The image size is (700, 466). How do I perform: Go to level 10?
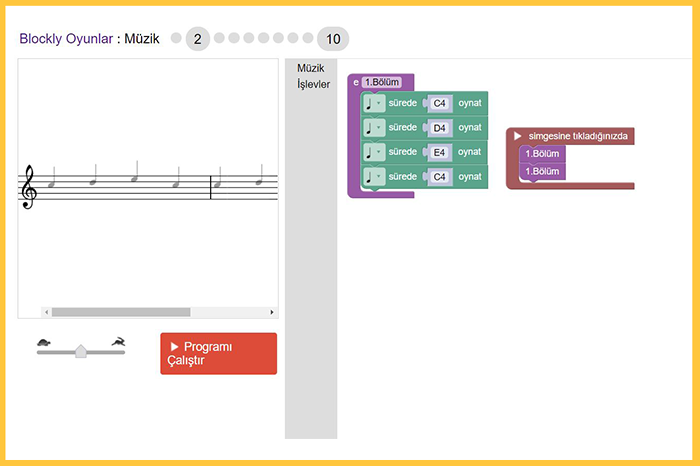(x=333, y=39)
